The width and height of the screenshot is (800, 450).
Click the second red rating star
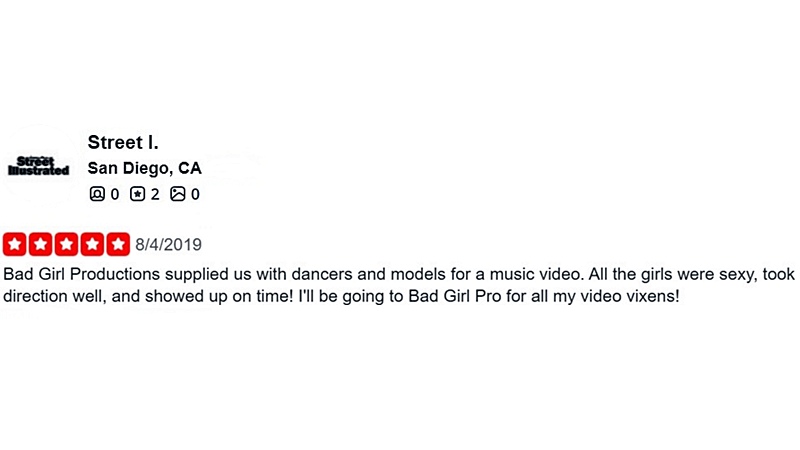click(x=41, y=244)
